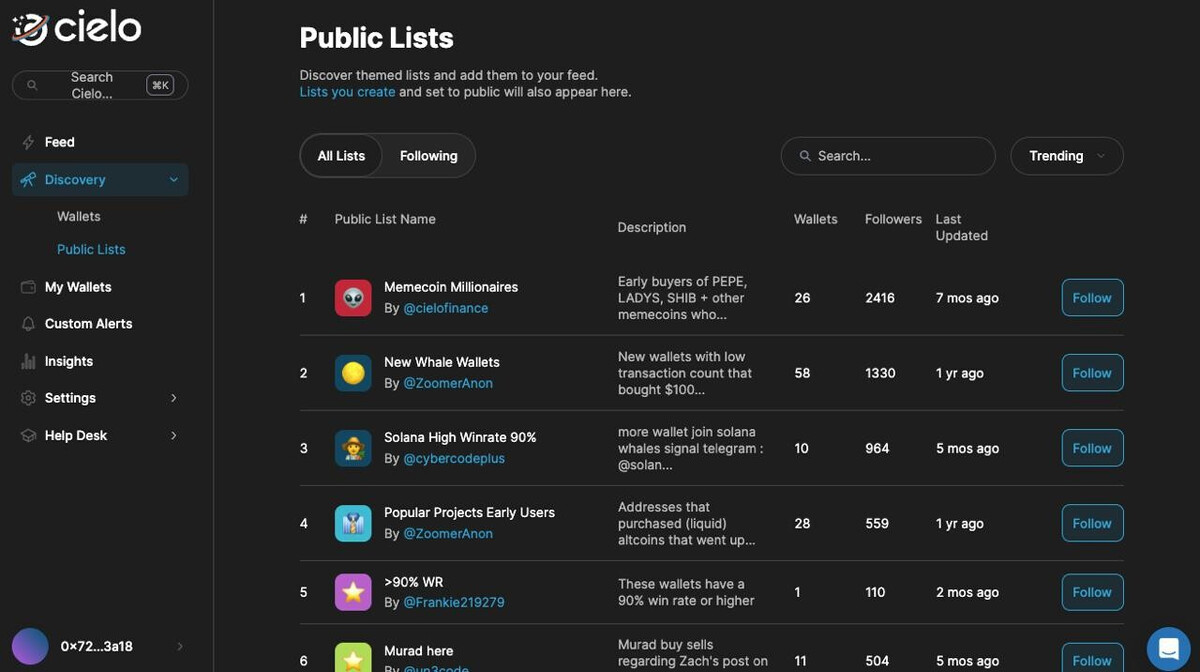
Task: Open the Trending sort dropdown
Action: click(x=1067, y=156)
